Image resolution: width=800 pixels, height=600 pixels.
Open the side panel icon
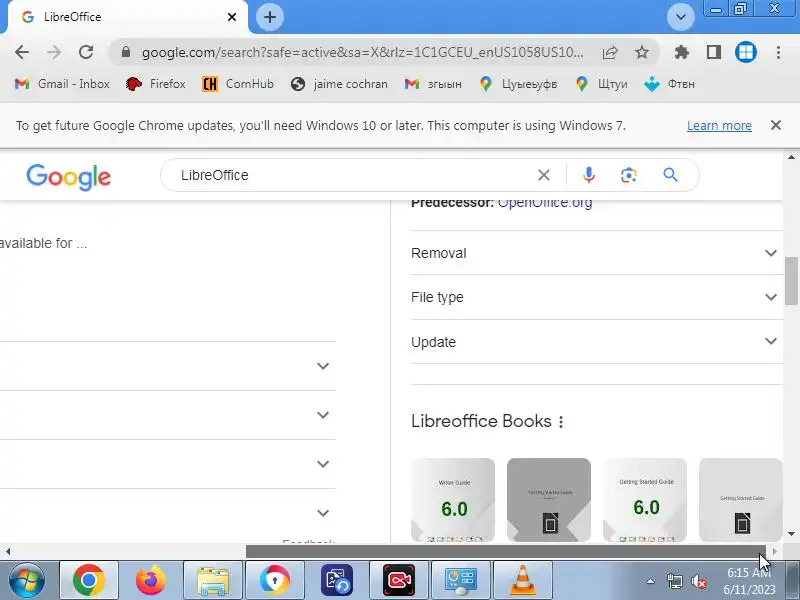[x=714, y=52]
